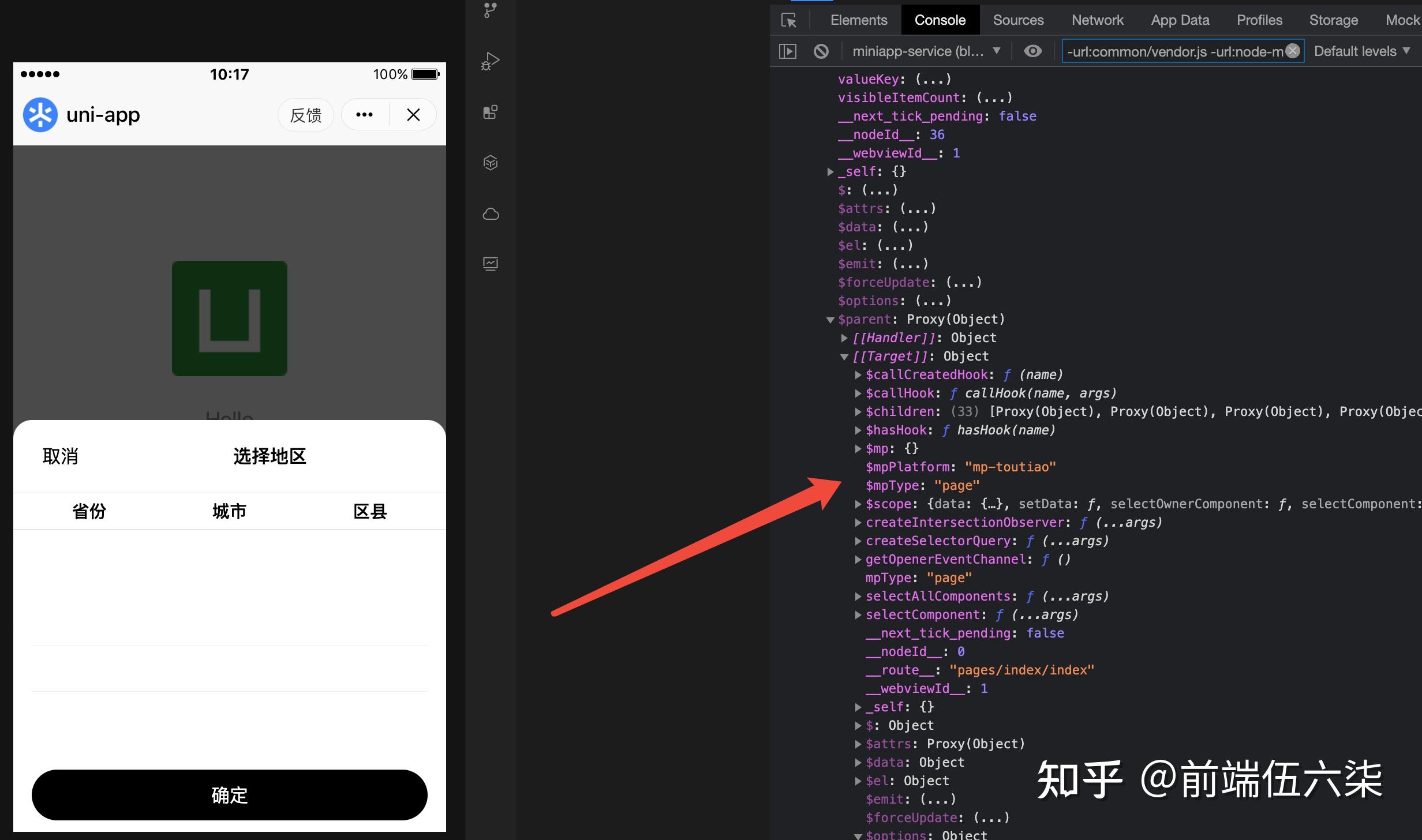Expand the $callHook function entry
Viewport: 1422px width, 840px height.
[x=858, y=393]
